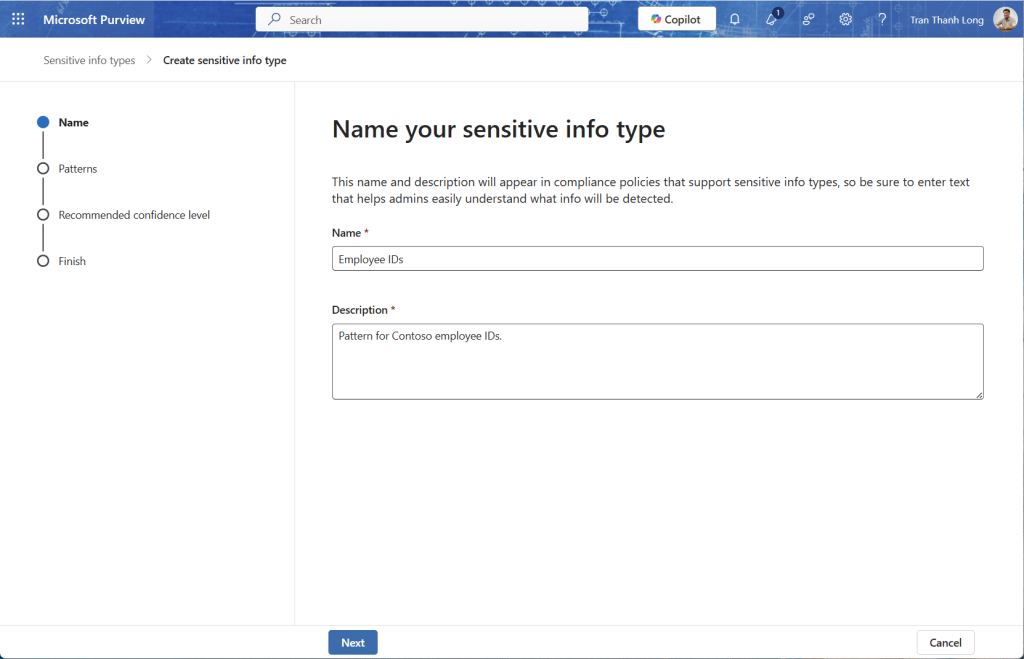Click the Help question mark icon
Viewport: 1024px width, 659px height.
click(x=882, y=20)
